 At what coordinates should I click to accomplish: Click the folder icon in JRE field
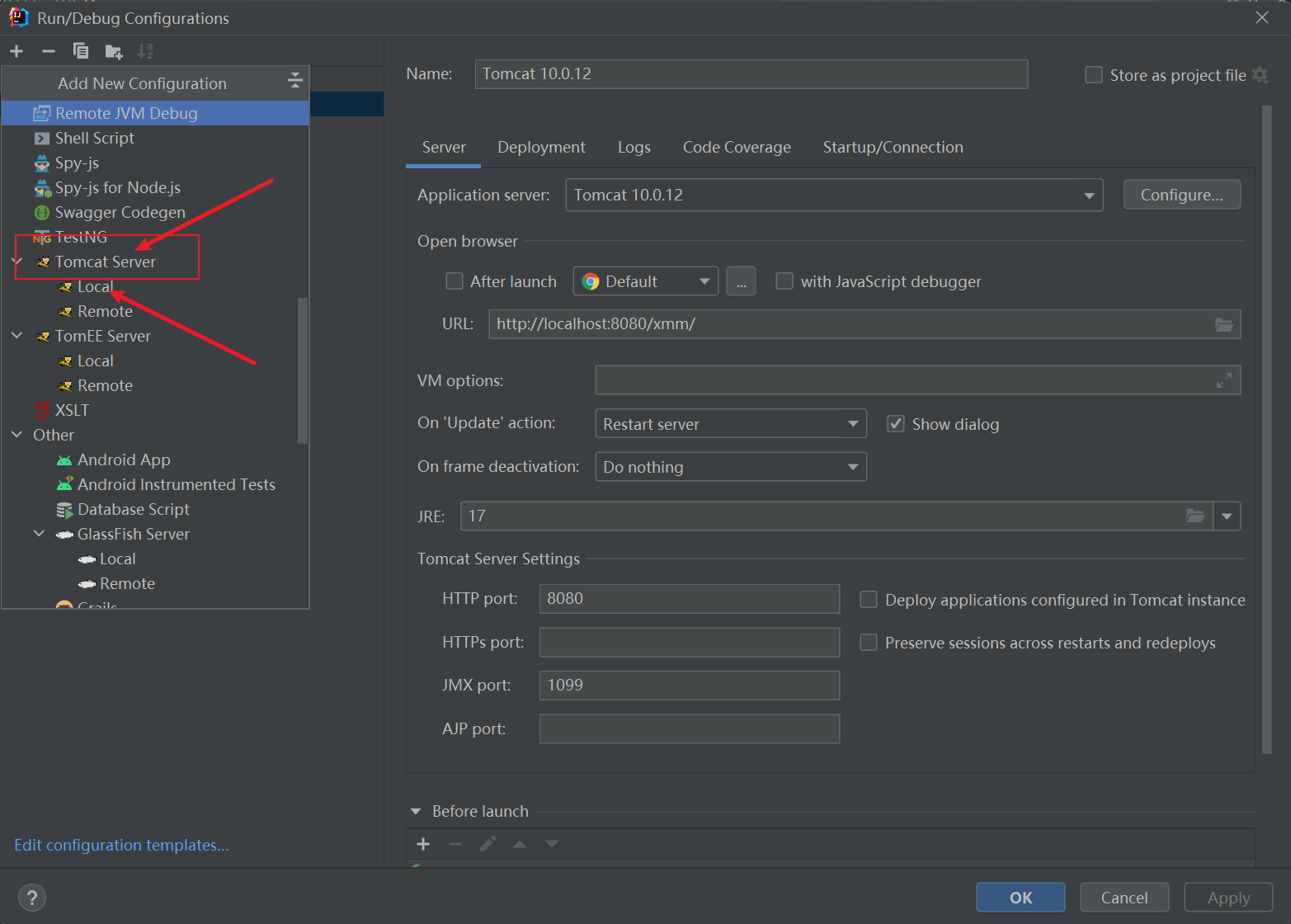click(1195, 516)
